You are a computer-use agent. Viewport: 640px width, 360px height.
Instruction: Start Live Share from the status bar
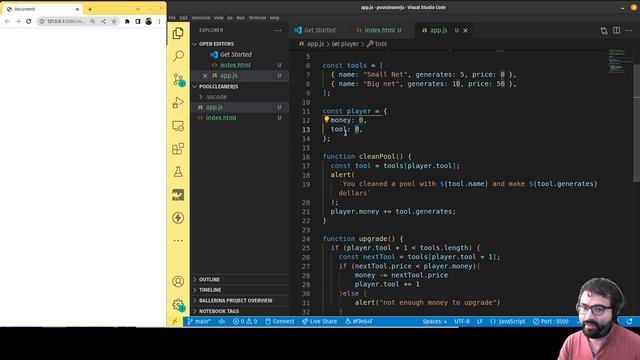click(319, 321)
